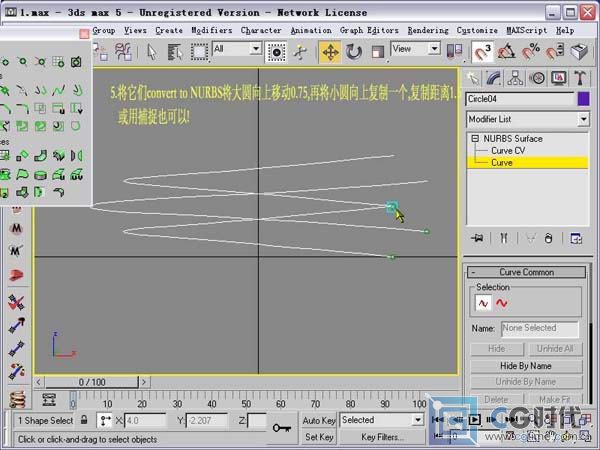
Task: Step time slider back arrow
Action: (39, 382)
